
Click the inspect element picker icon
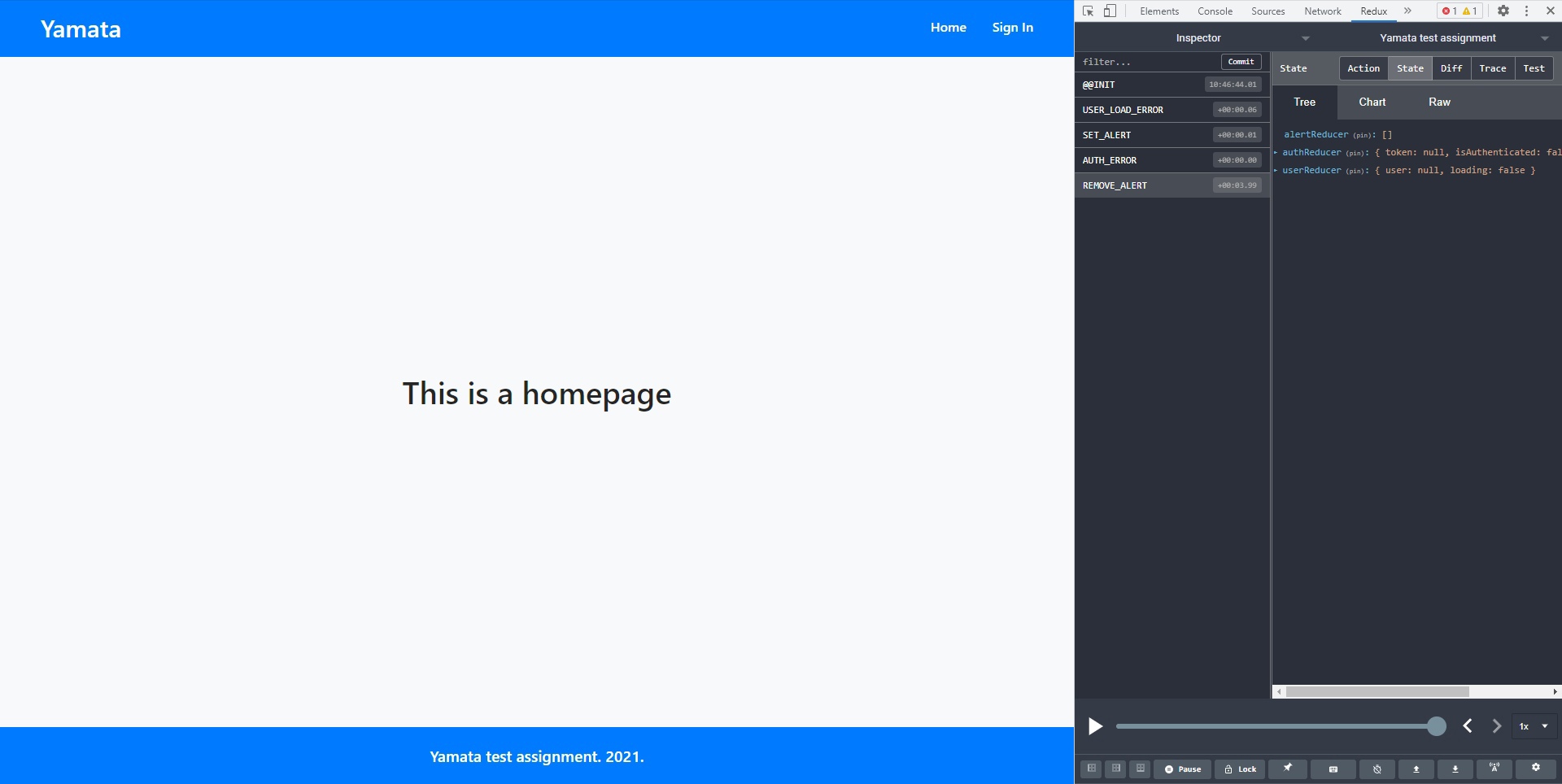tap(1089, 11)
